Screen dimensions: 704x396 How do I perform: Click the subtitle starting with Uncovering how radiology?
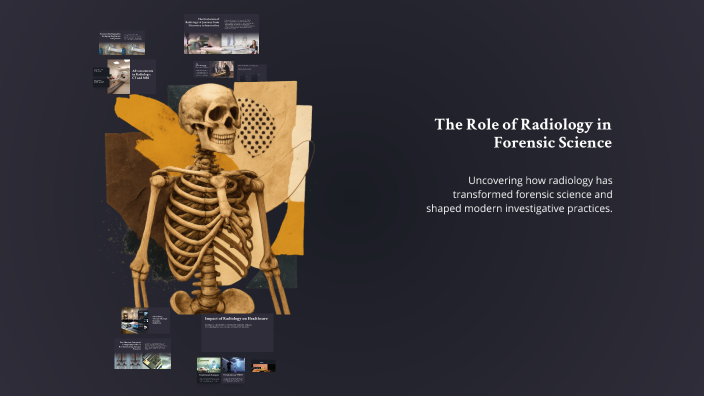pos(519,194)
